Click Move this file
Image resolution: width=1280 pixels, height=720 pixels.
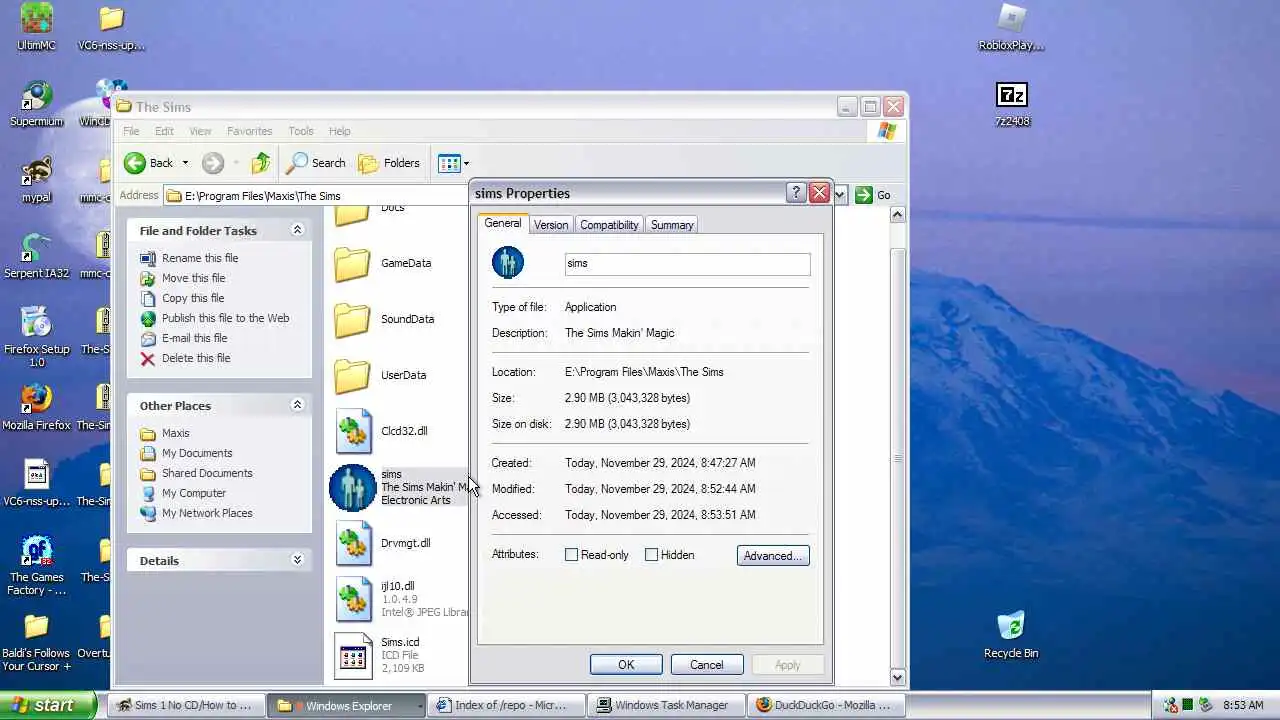click(193, 278)
